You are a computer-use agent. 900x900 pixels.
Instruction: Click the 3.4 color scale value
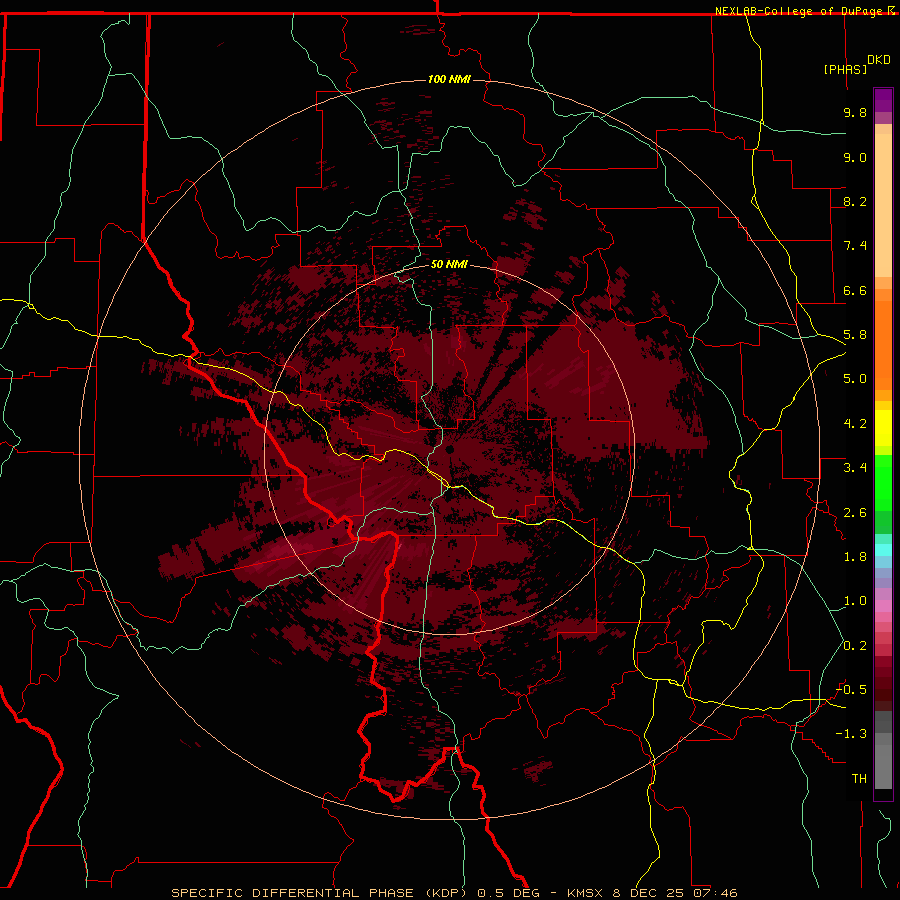coord(855,468)
